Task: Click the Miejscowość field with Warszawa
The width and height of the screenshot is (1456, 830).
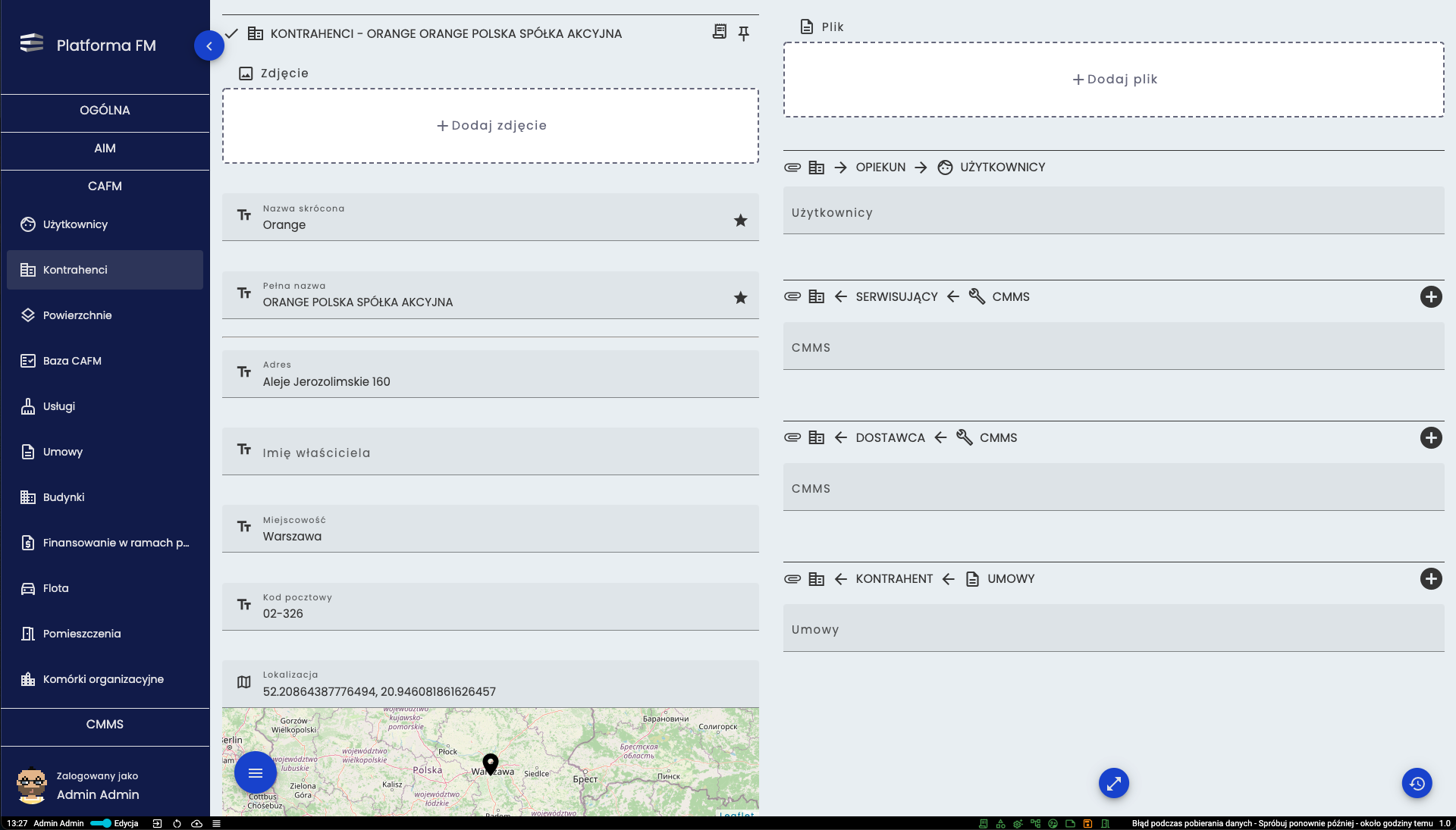Action: coord(491,529)
